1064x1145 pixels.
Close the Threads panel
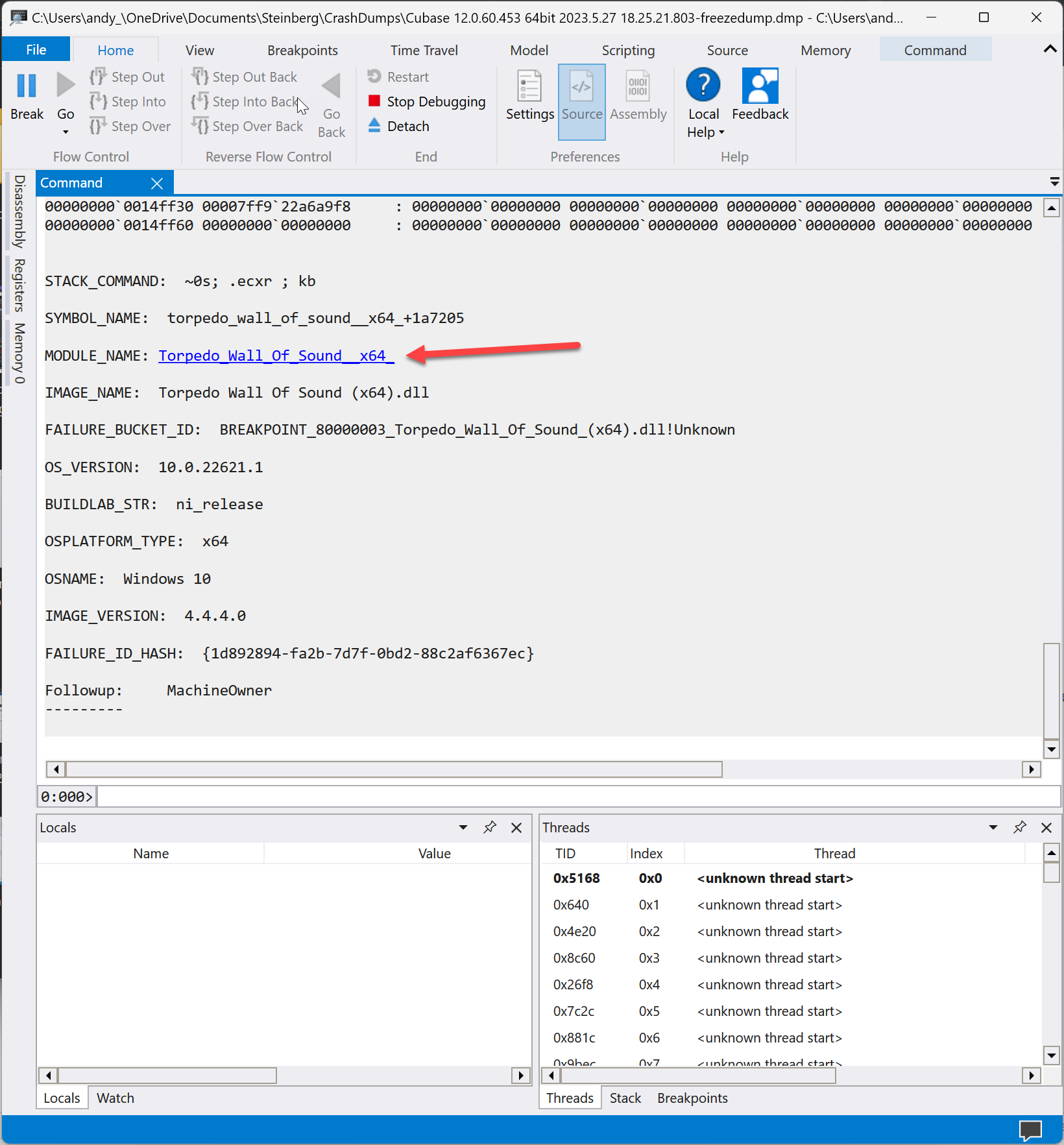click(1046, 828)
